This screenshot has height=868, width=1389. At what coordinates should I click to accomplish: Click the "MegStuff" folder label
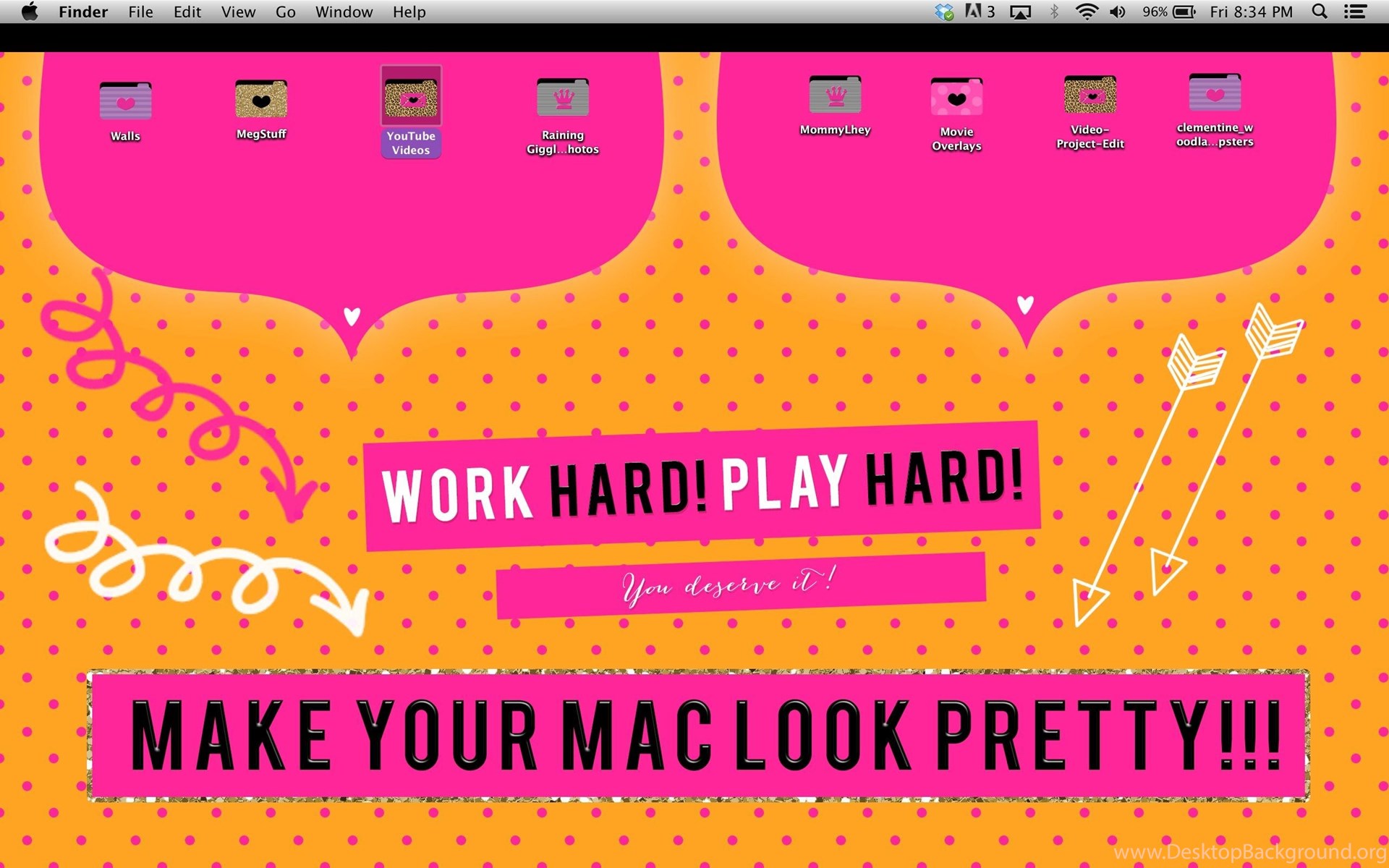(x=261, y=134)
